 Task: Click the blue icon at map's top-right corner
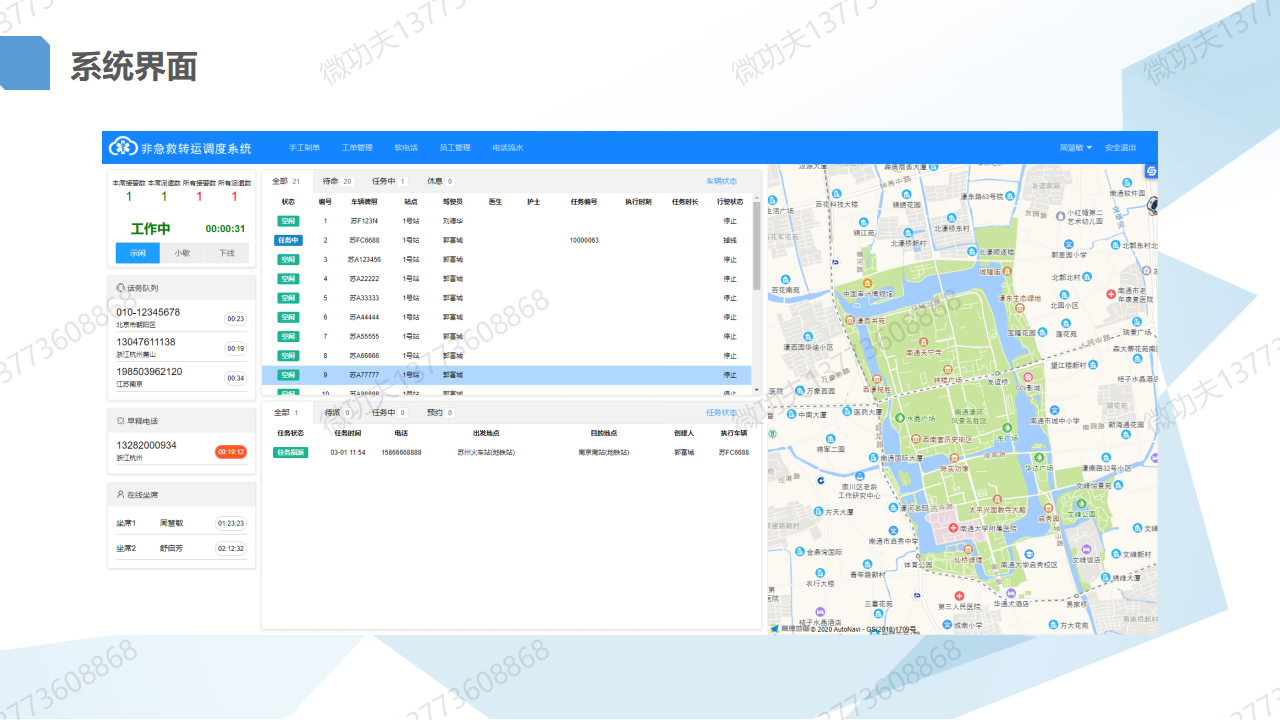(1150, 171)
